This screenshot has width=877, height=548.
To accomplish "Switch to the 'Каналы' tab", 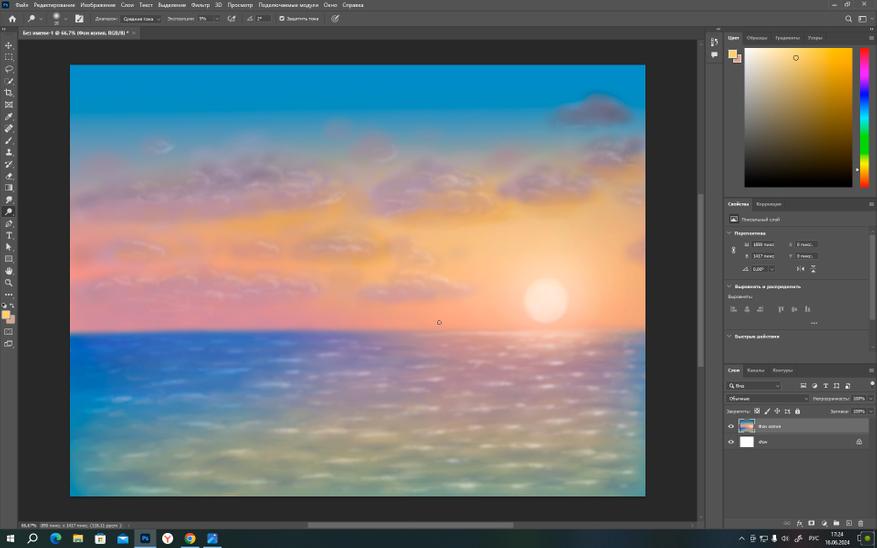I will click(755, 370).
